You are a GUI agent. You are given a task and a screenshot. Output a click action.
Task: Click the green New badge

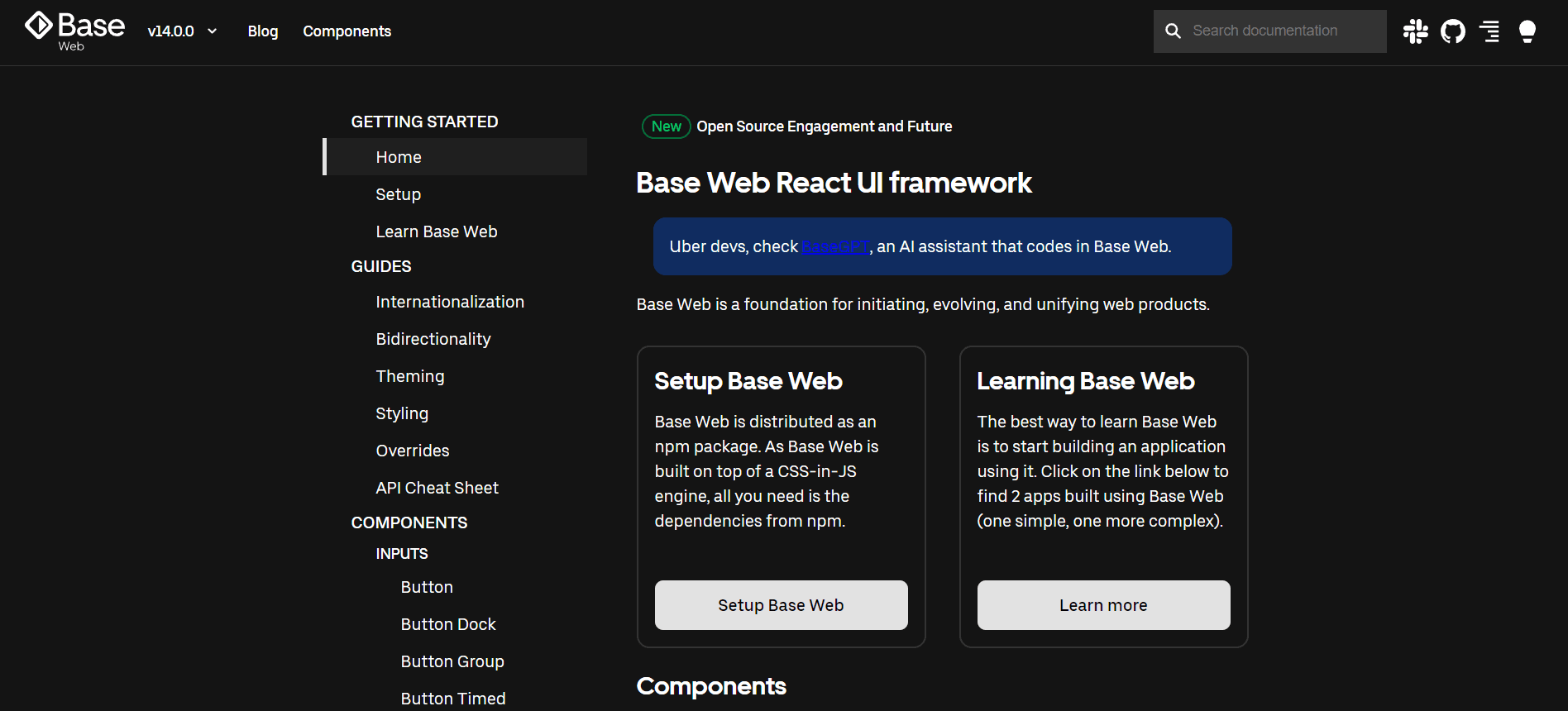point(667,126)
